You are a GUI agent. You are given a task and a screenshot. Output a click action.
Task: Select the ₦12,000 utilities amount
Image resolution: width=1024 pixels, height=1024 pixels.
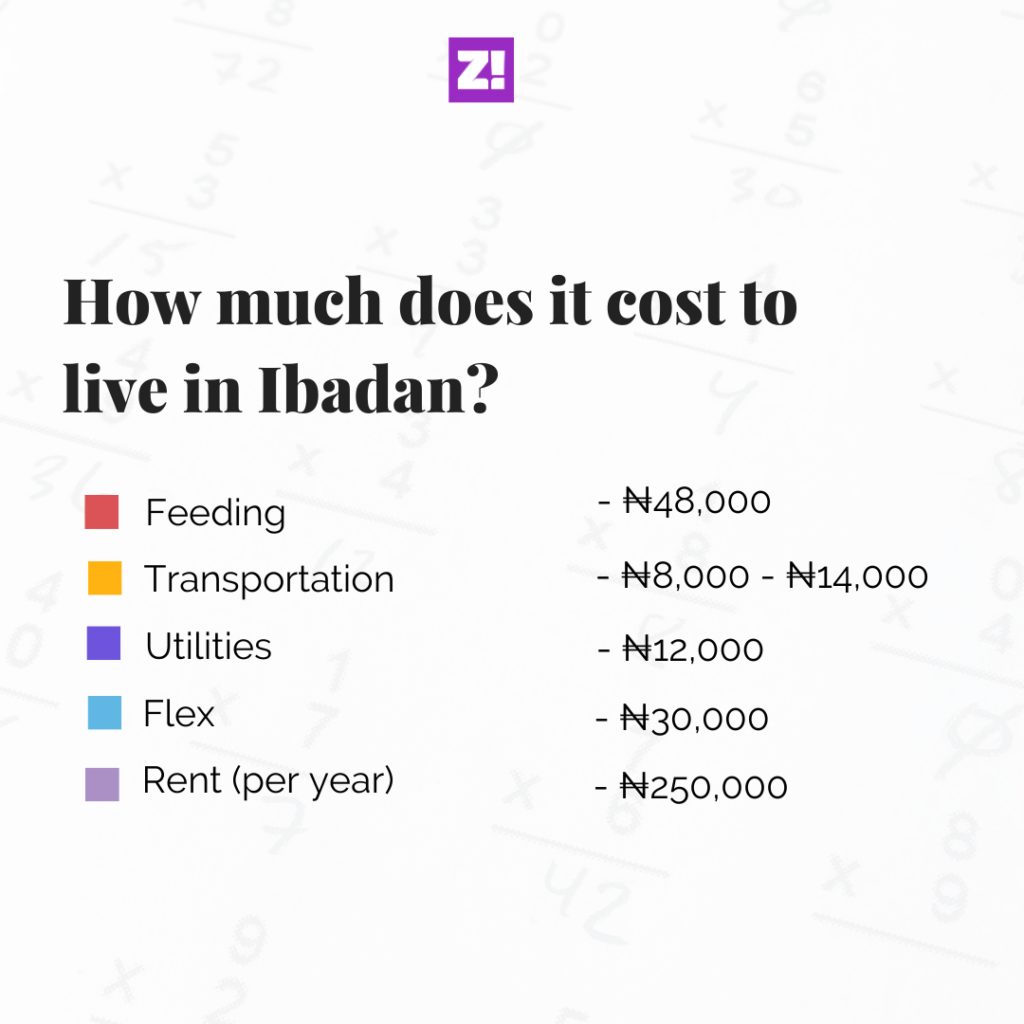click(x=693, y=649)
